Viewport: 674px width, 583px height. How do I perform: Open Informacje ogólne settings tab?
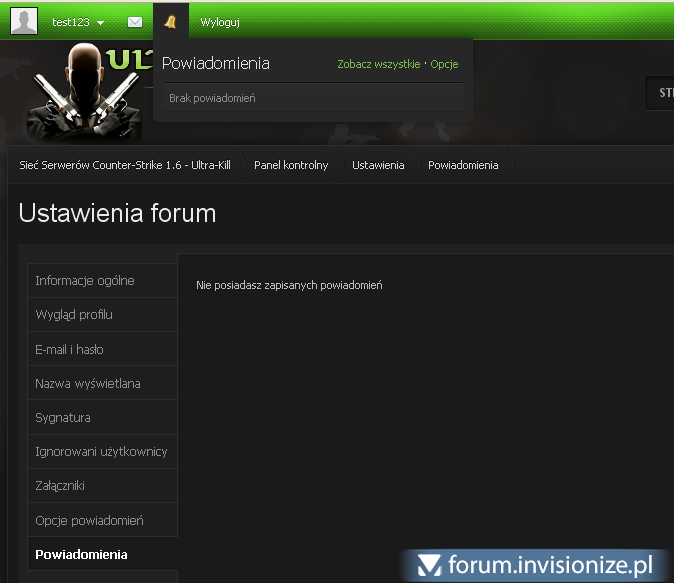click(x=85, y=281)
